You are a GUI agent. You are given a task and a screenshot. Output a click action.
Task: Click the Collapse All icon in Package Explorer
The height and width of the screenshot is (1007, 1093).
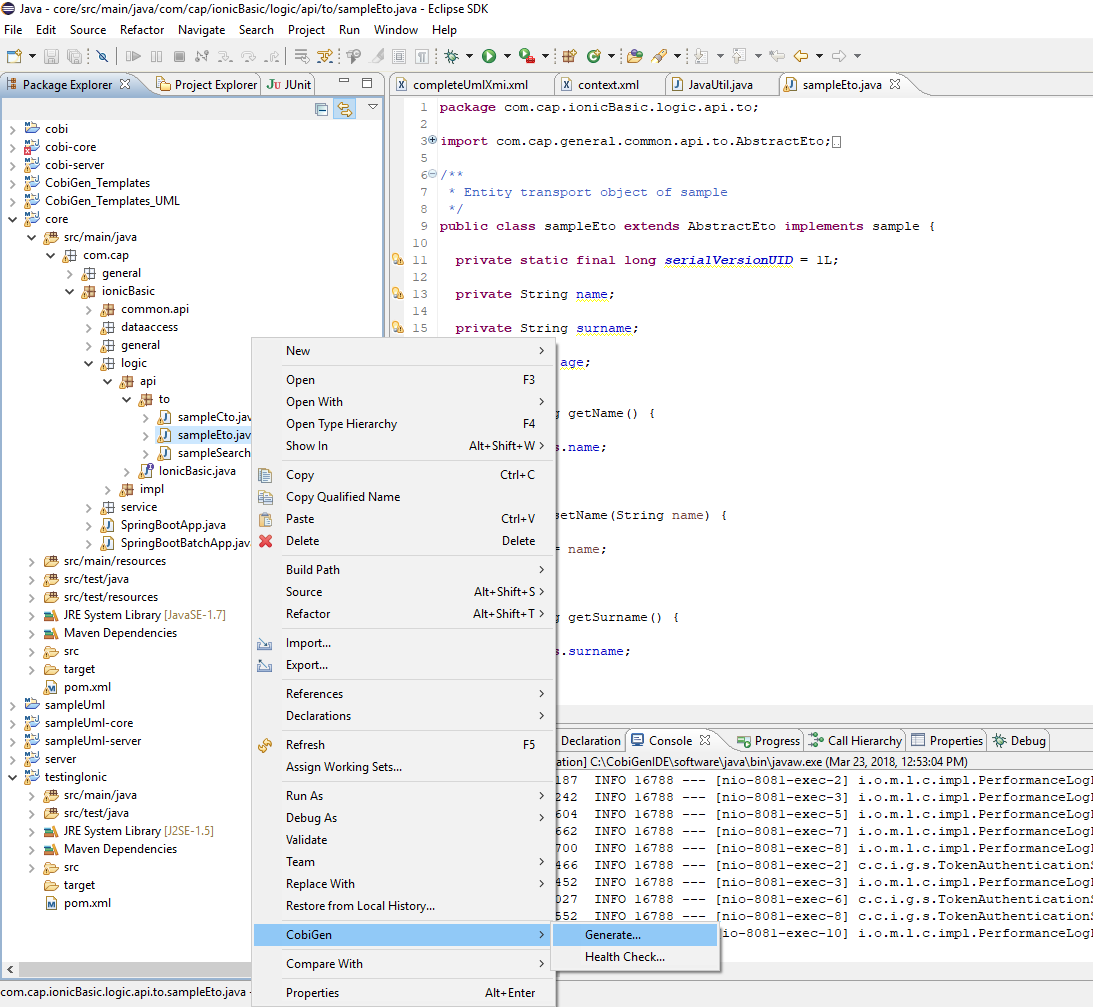[322, 109]
